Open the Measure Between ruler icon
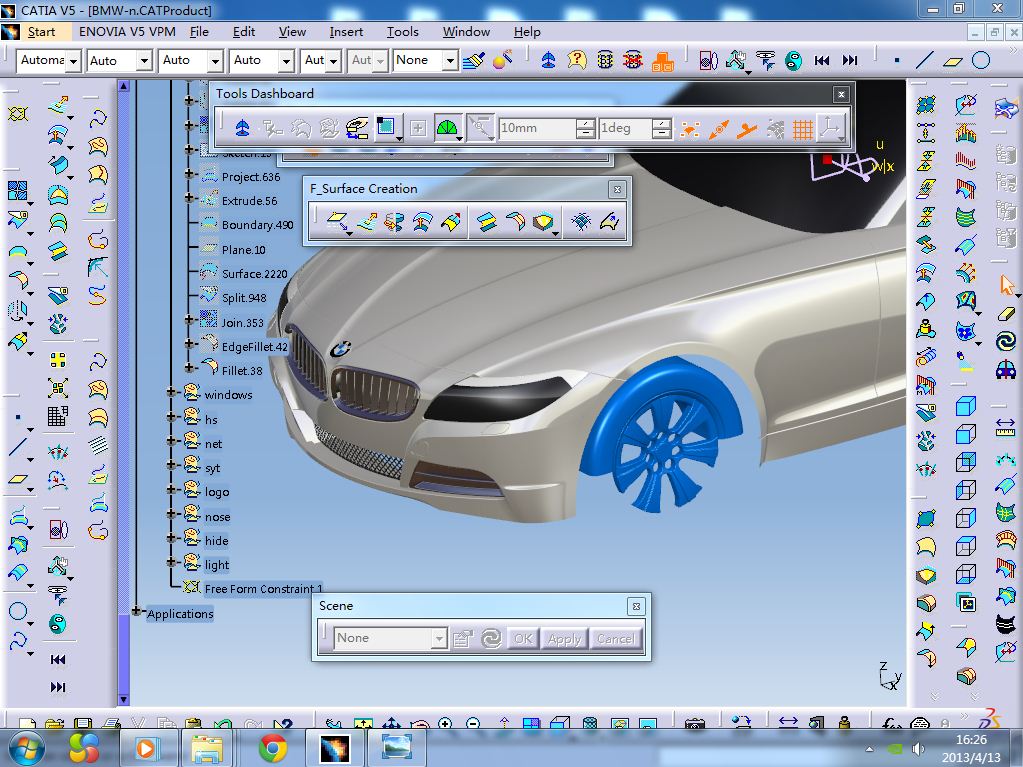Screen dimensions: 1023x767 1005,427
